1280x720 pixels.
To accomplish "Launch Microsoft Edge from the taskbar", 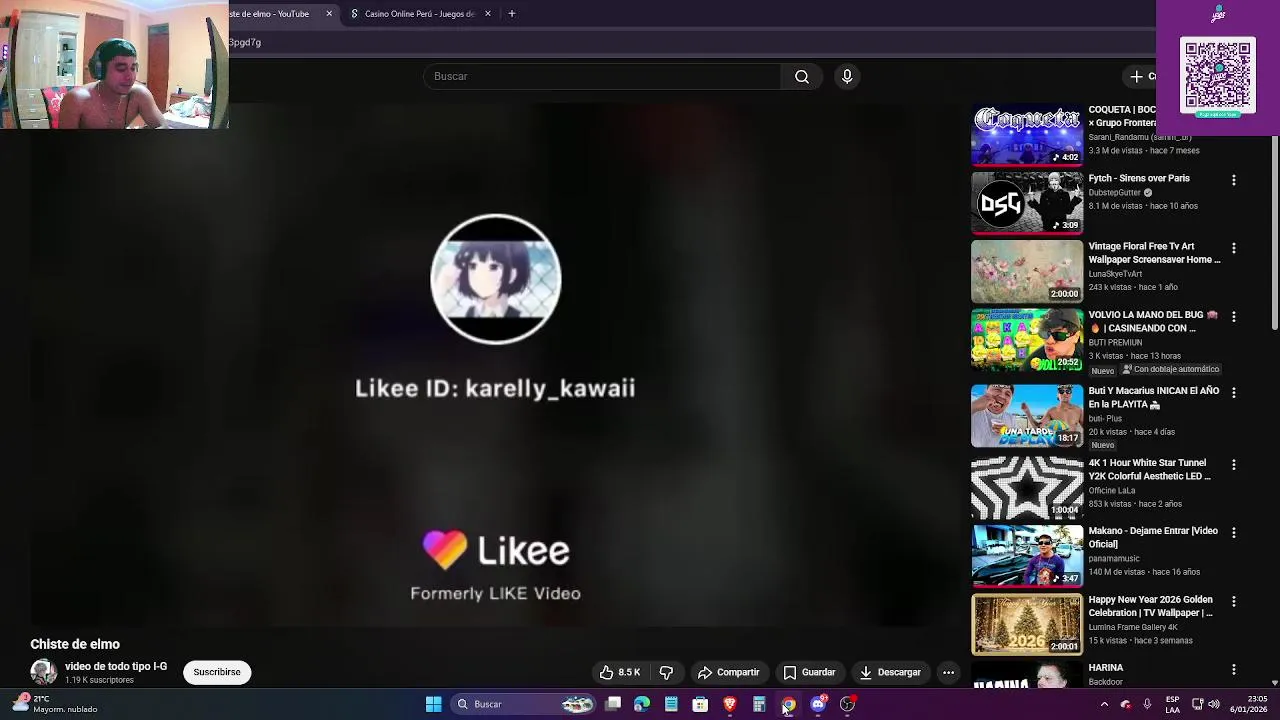I will tap(642, 705).
